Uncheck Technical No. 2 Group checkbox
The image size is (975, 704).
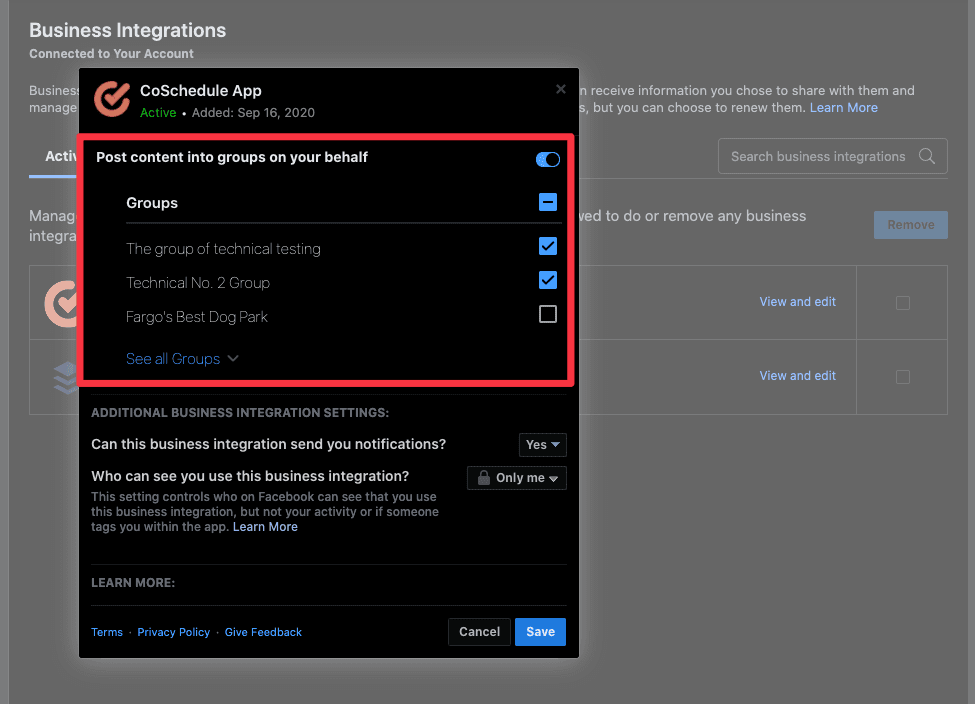pyautogui.click(x=548, y=280)
